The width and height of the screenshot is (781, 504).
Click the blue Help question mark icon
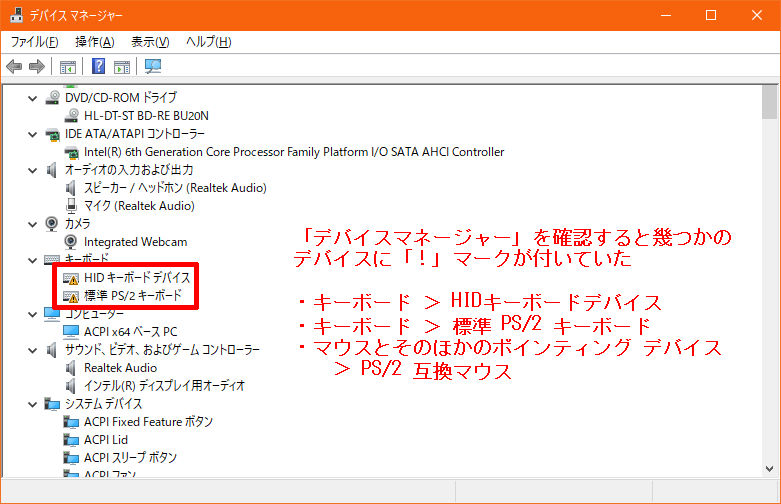click(x=99, y=66)
